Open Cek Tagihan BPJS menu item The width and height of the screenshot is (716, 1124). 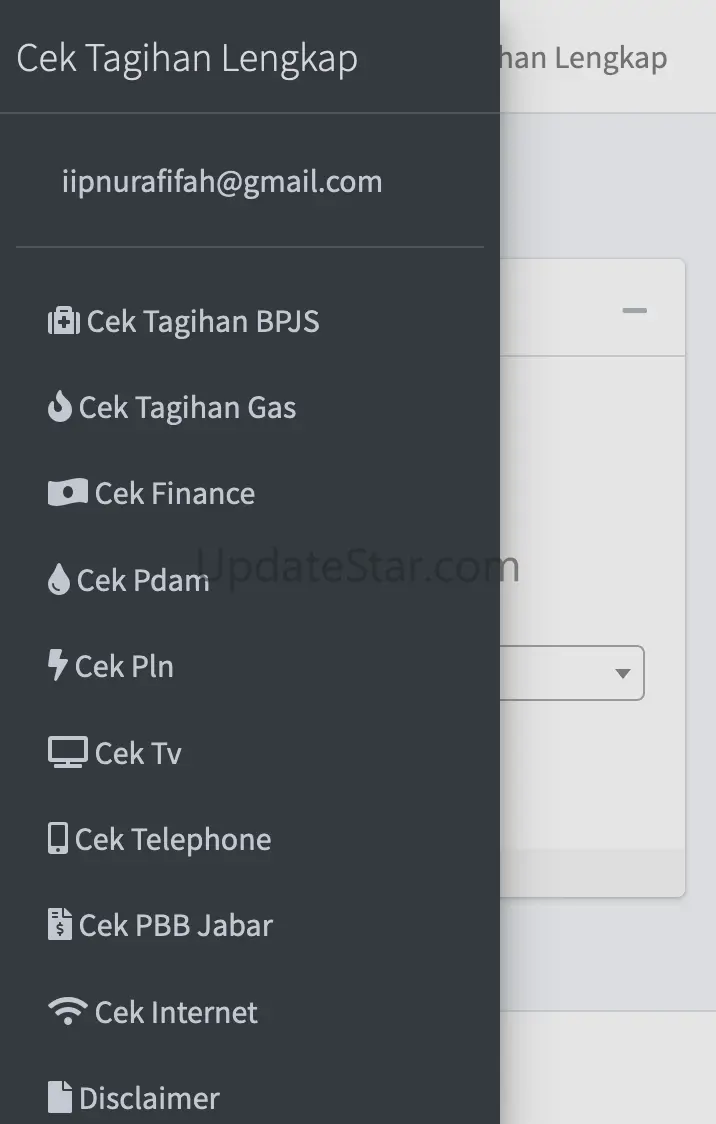point(203,322)
